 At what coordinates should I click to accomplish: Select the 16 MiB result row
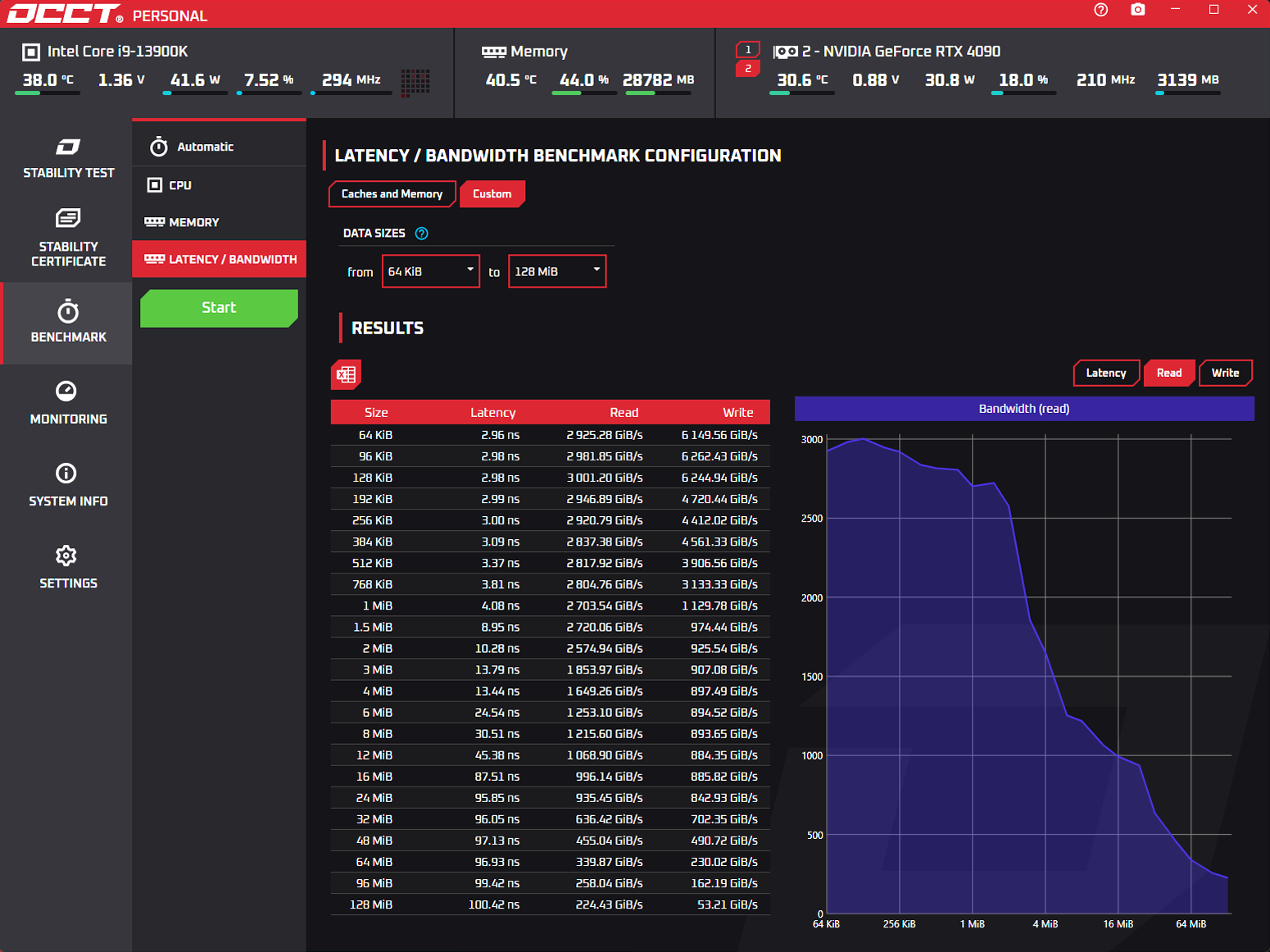(550, 777)
